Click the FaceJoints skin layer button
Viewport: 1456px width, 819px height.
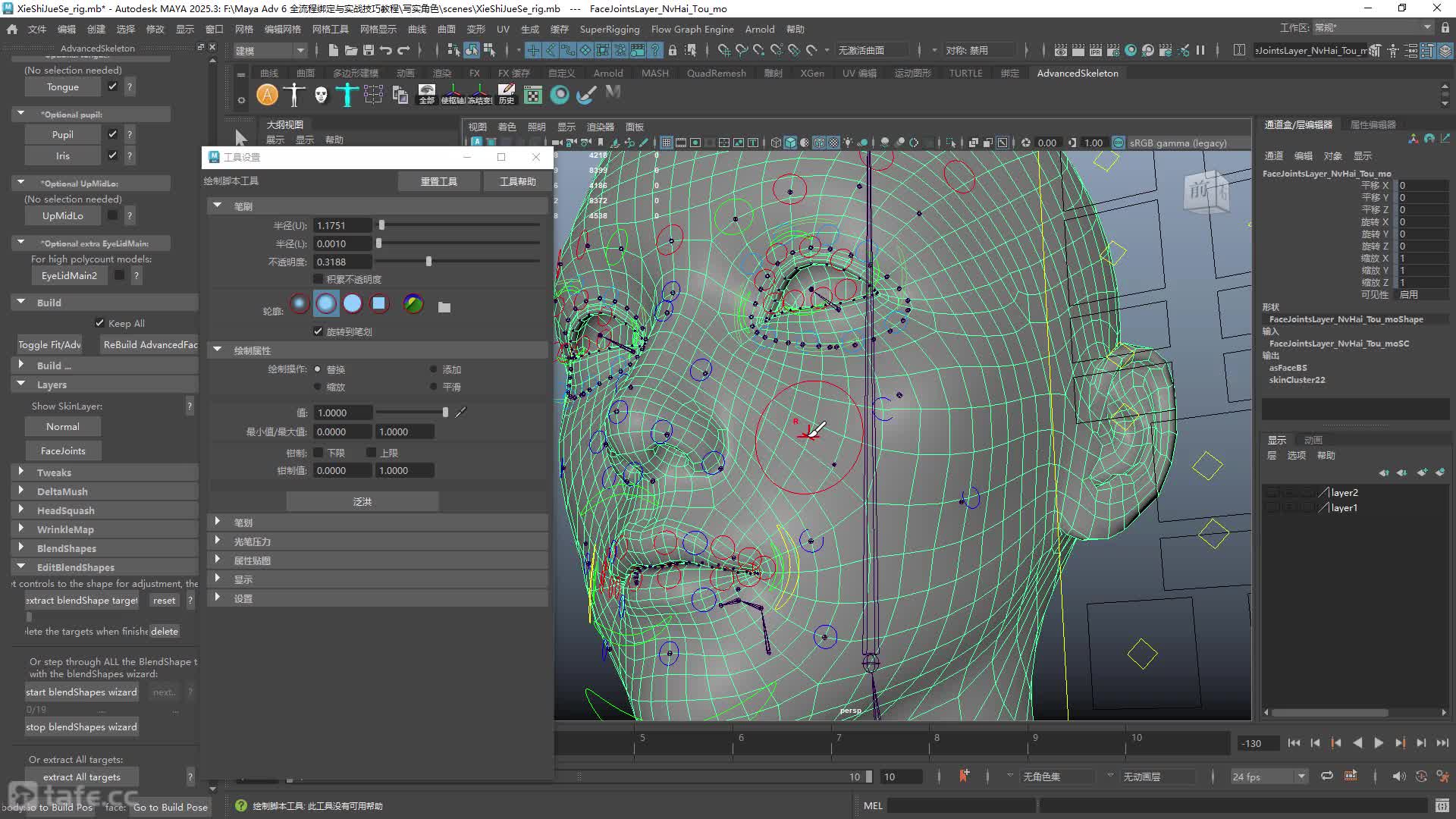[63, 450]
